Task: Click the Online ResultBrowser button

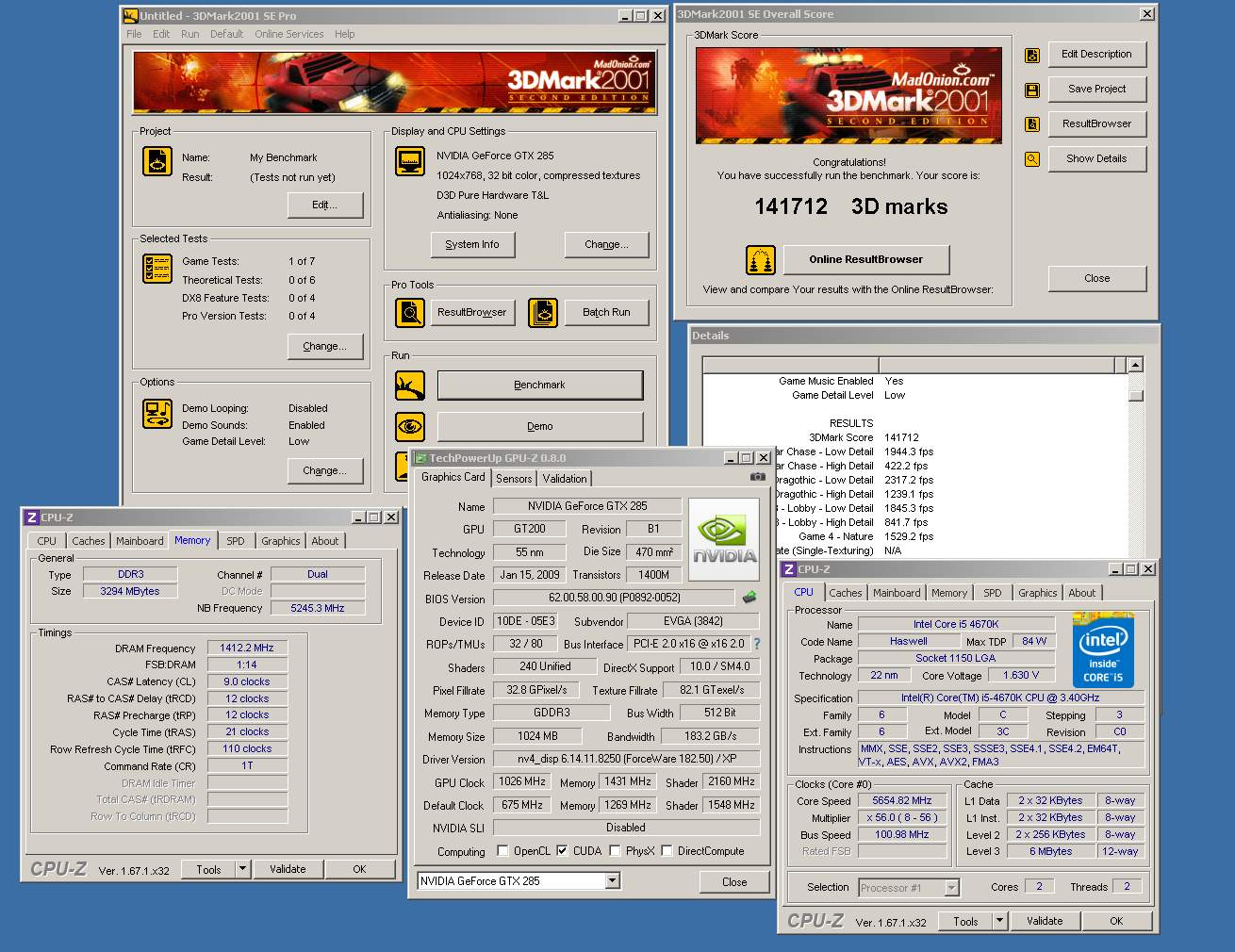Action: point(865,259)
